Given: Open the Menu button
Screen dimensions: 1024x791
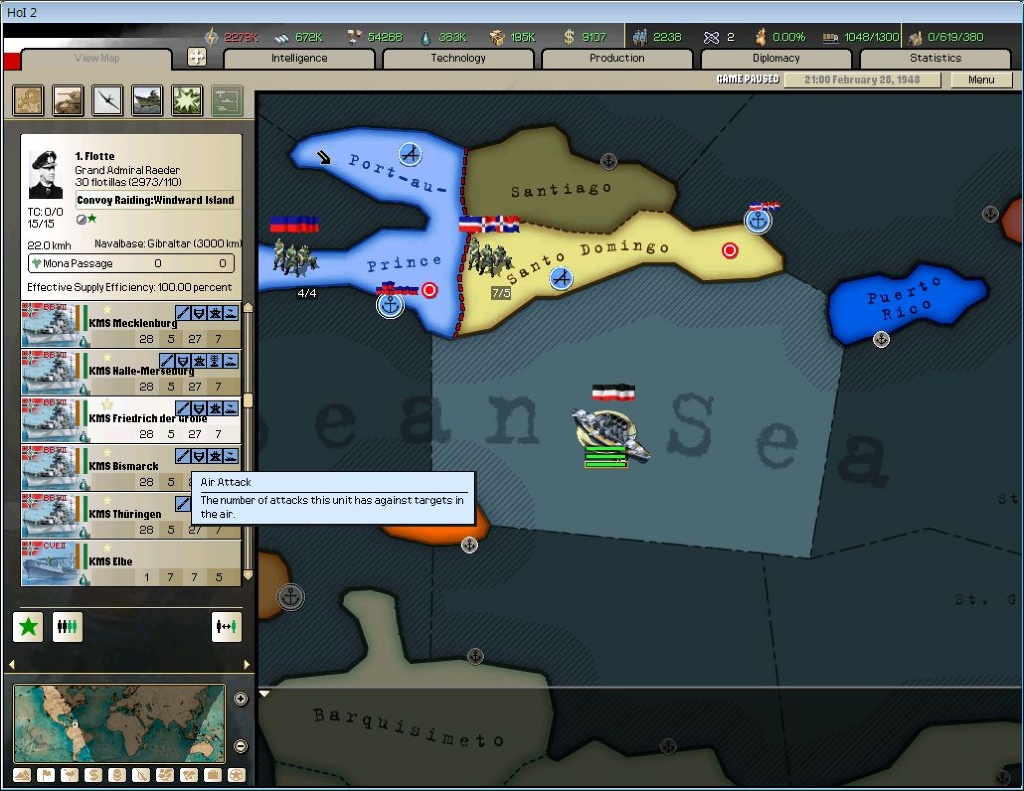Looking at the screenshot, I should pyautogui.click(x=981, y=80).
